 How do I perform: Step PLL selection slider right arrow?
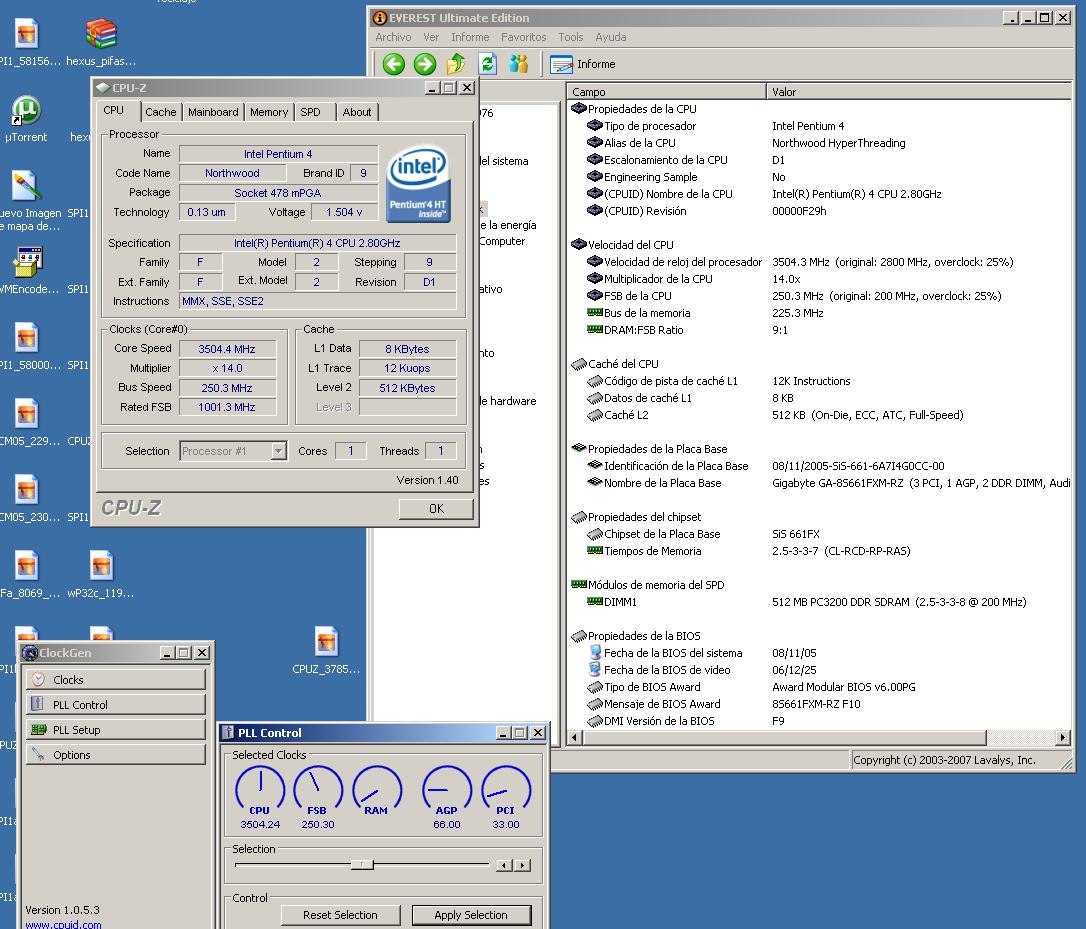click(523, 865)
